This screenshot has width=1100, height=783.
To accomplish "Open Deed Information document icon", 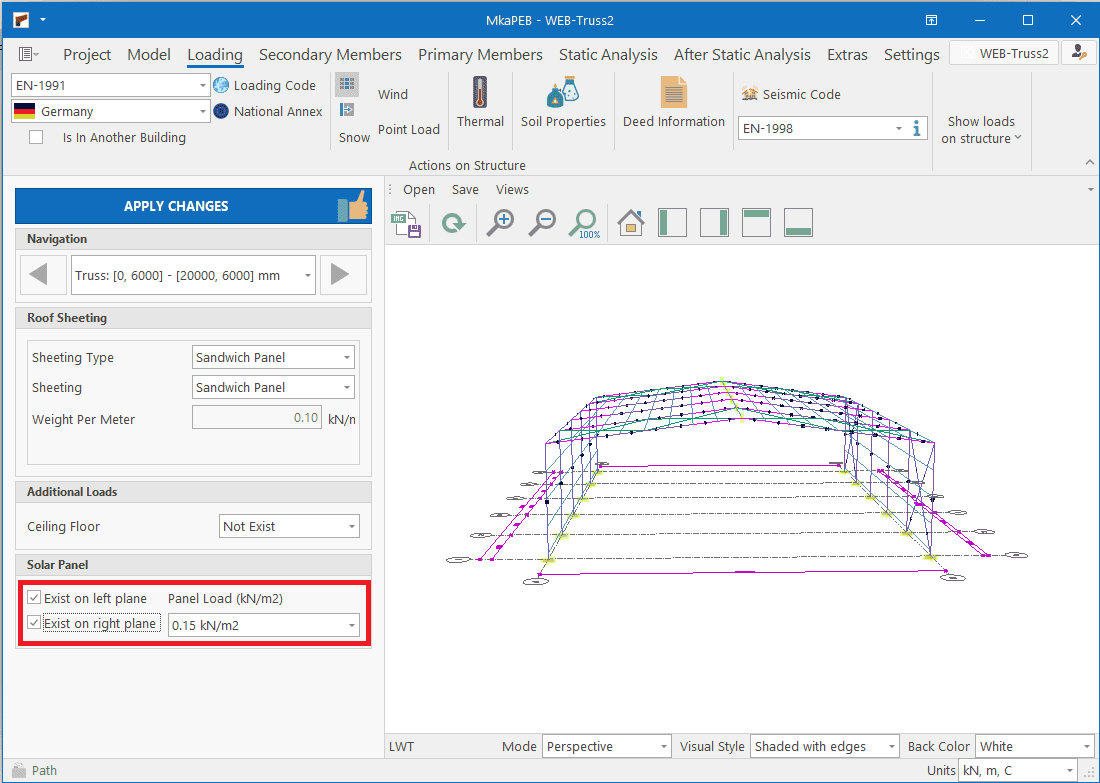I will pyautogui.click(x=674, y=94).
